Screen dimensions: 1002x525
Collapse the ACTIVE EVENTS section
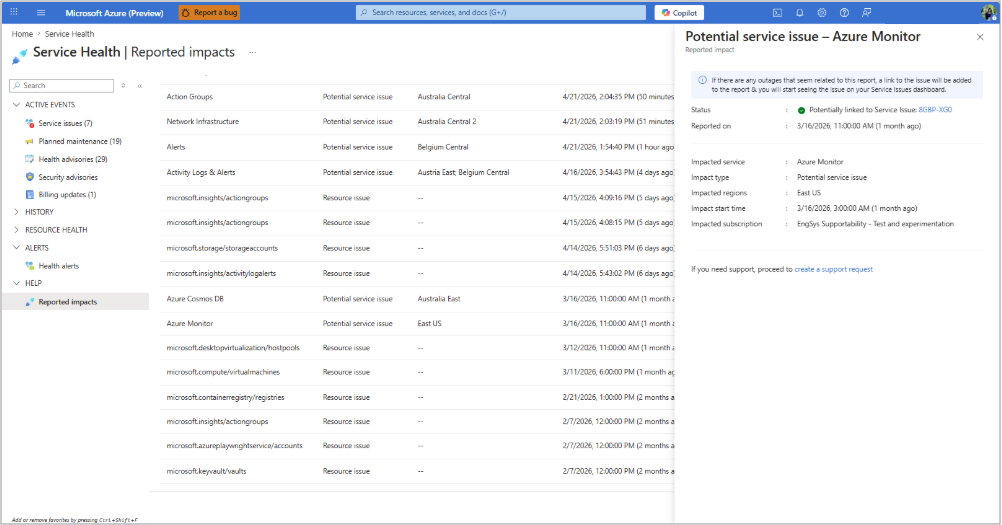pyautogui.click(x=17, y=105)
